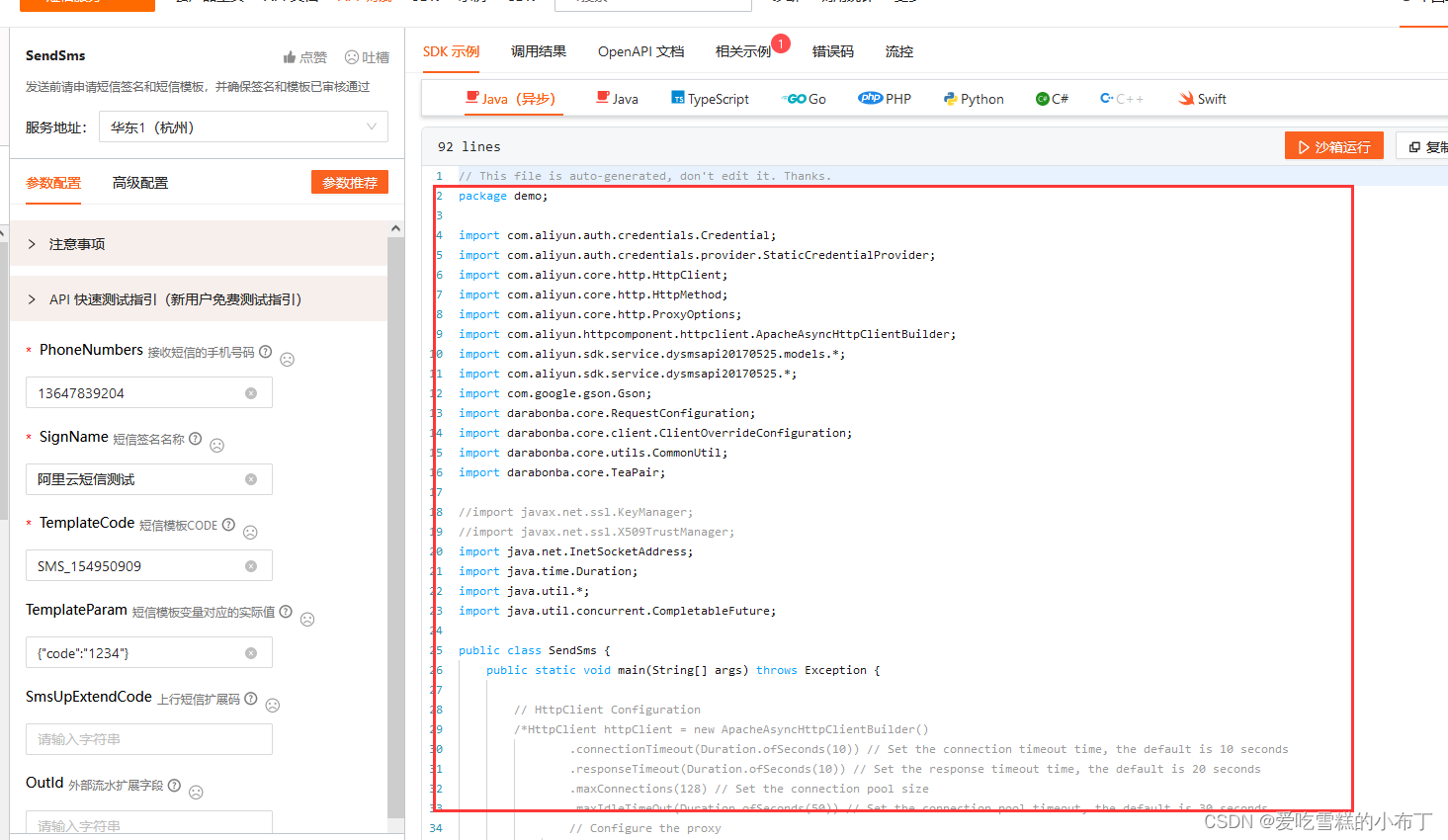Click the feedback face beside TemplateParam

[307, 620]
